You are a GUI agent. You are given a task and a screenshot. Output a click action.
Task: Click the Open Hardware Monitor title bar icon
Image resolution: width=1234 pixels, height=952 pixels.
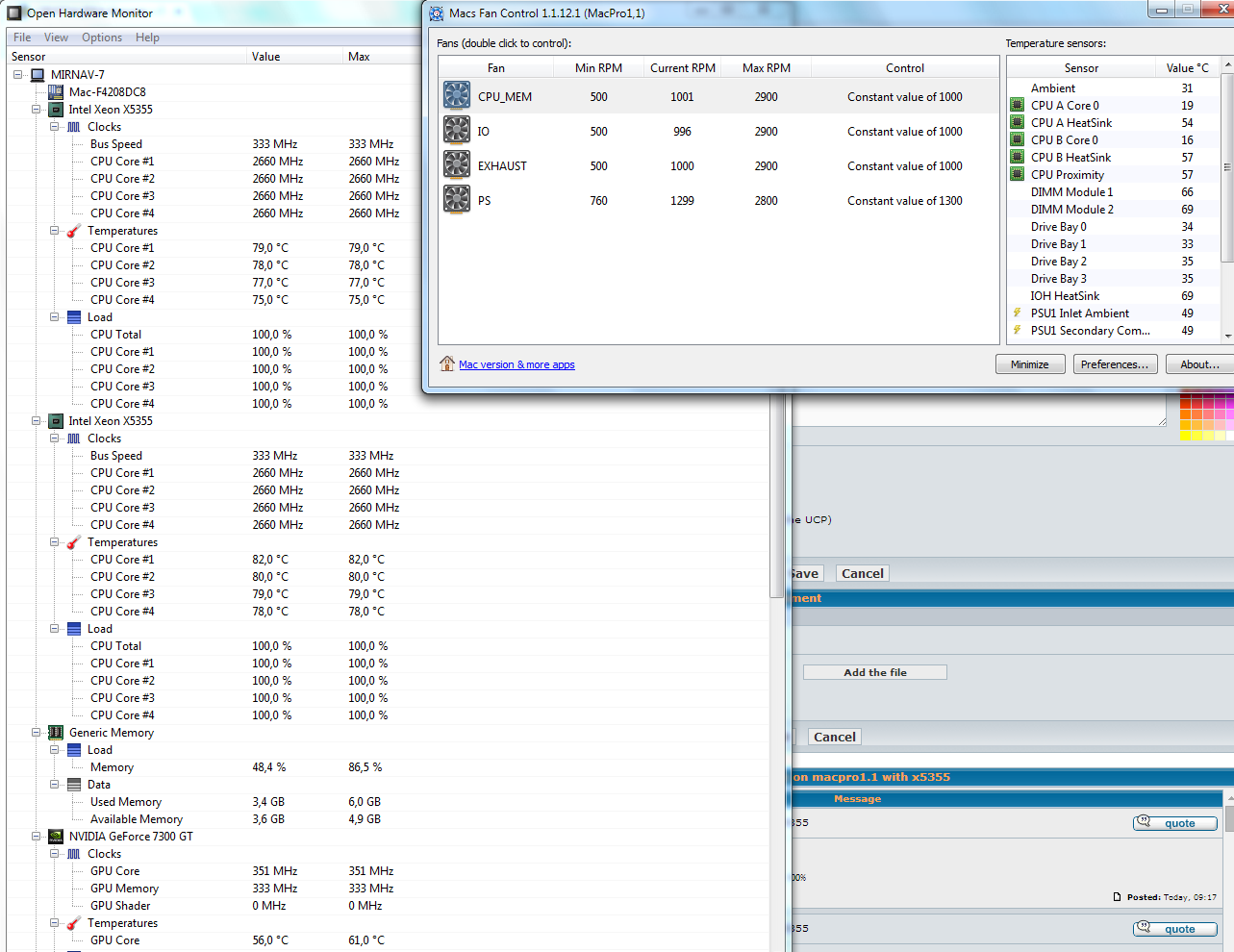(x=14, y=13)
